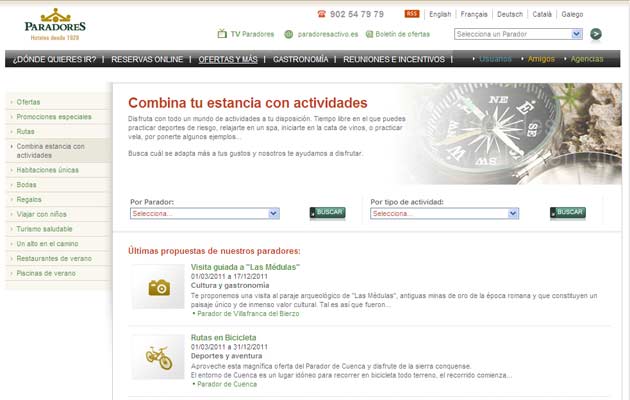Select Viajar con niños in the sidebar
This screenshot has width=630, height=400.
(x=41, y=214)
